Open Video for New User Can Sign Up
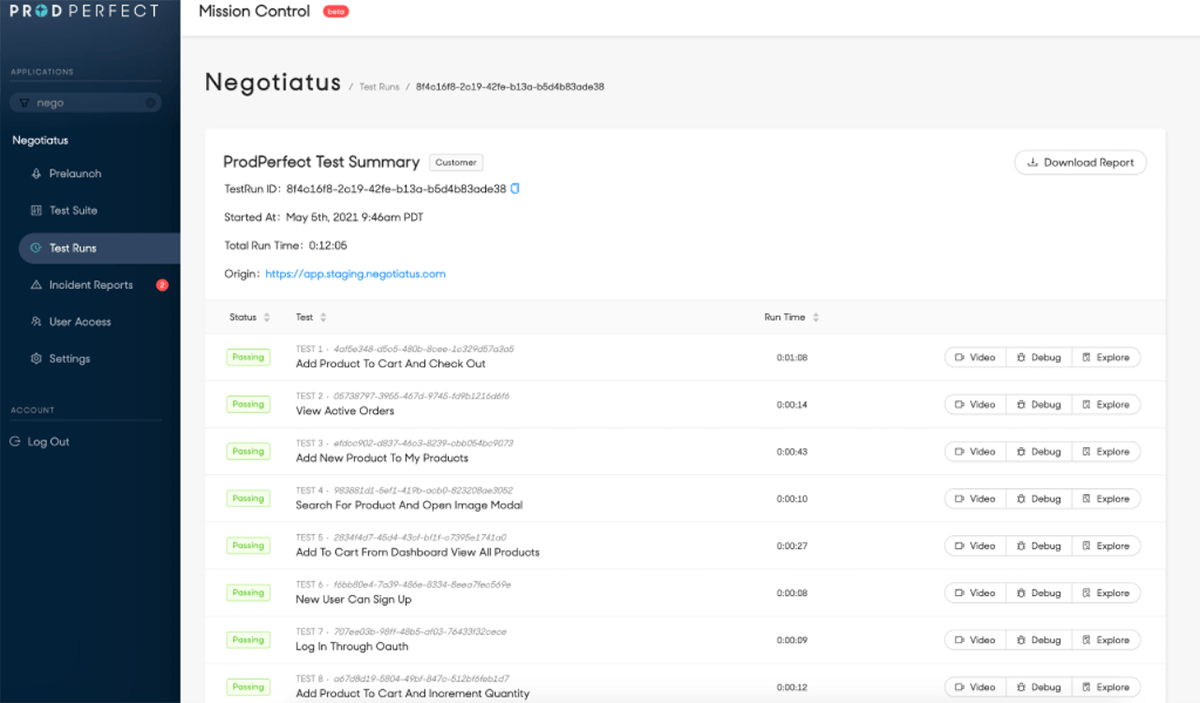This screenshot has height=703, width=1200. pyautogui.click(x=975, y=593)
